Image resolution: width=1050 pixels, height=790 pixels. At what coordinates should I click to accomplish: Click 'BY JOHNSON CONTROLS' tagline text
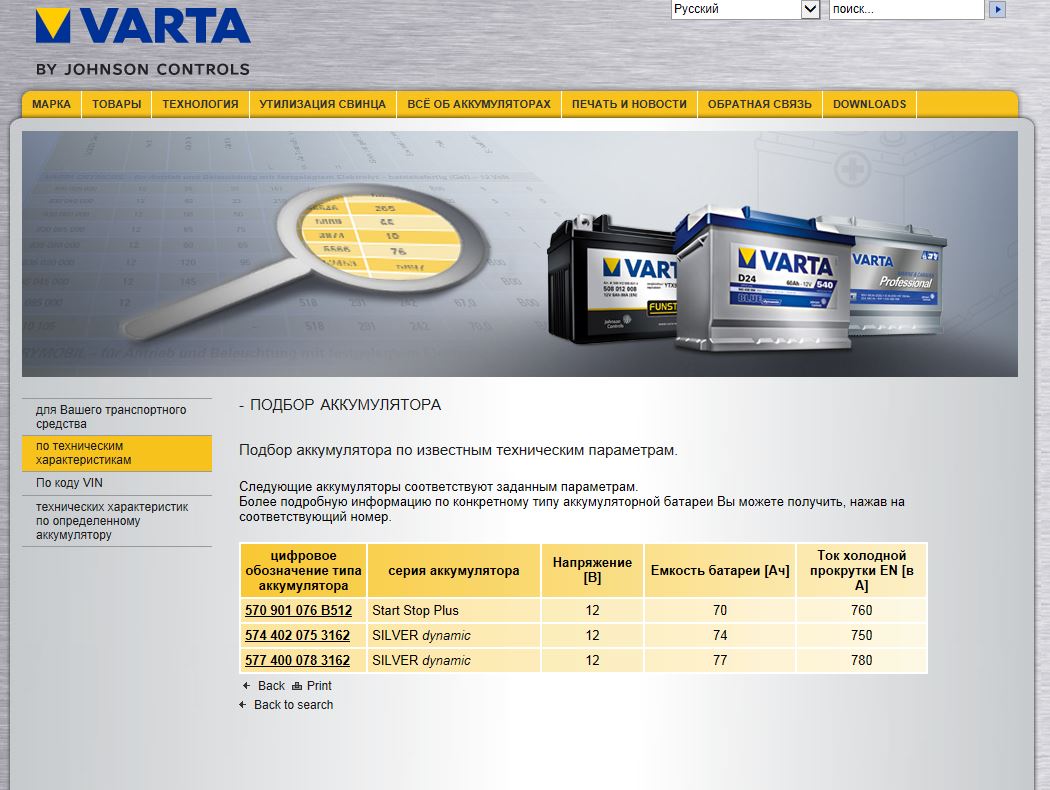[x=143, y=69]
